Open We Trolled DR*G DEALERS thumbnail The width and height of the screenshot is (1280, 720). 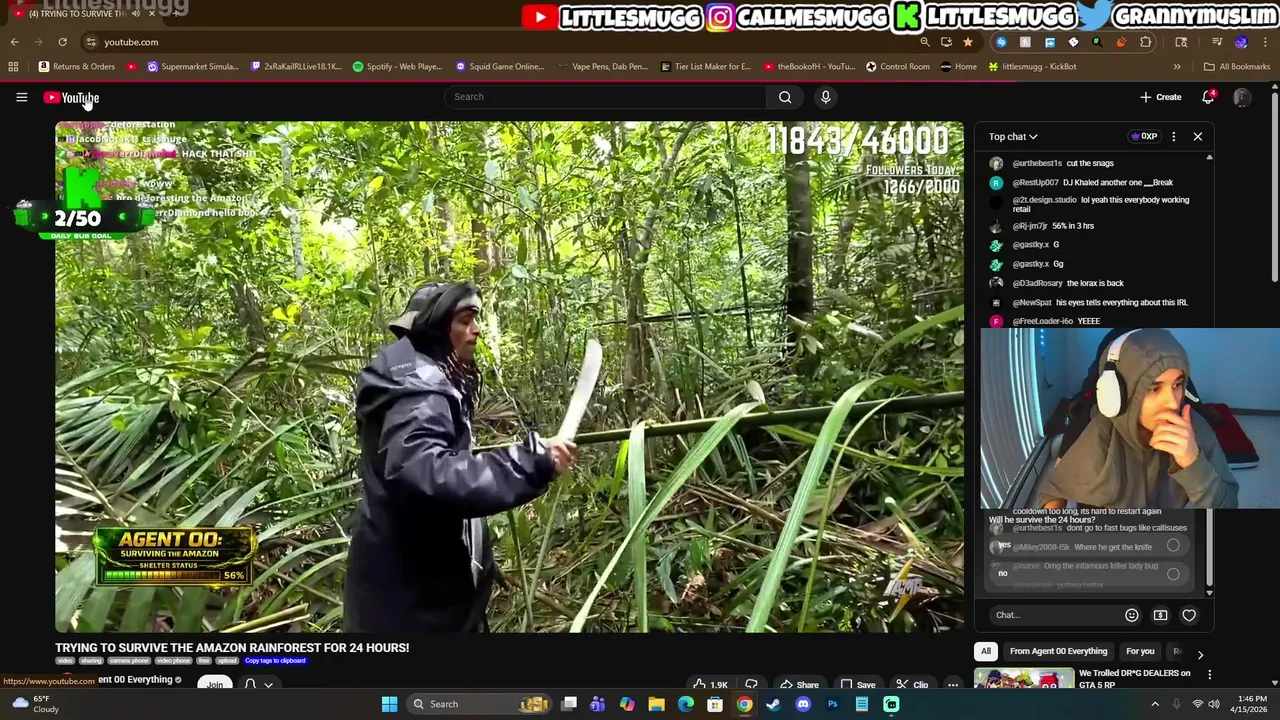[1024, 680]
